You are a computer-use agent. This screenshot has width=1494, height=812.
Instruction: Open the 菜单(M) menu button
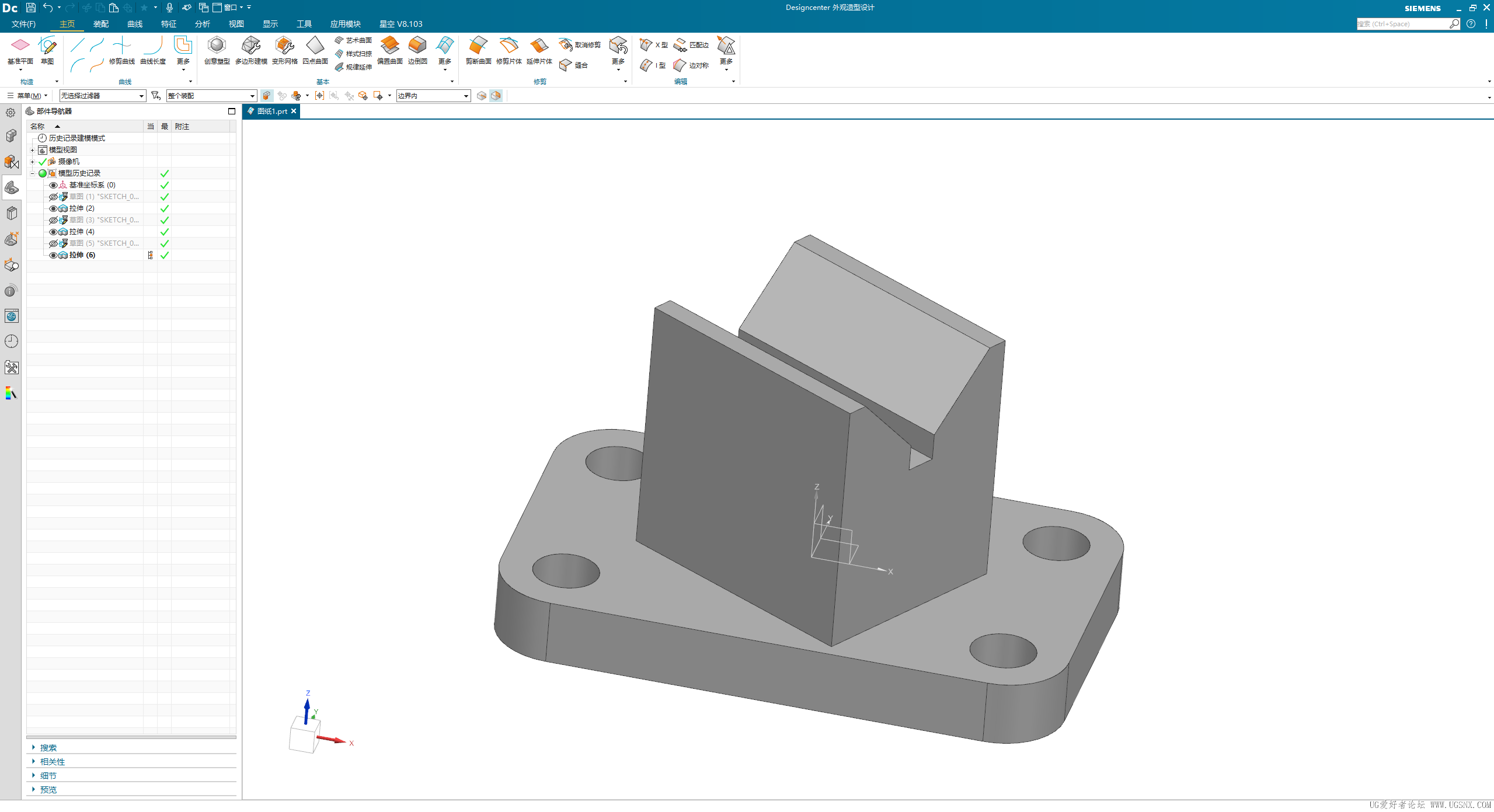[x=27, y=96]
